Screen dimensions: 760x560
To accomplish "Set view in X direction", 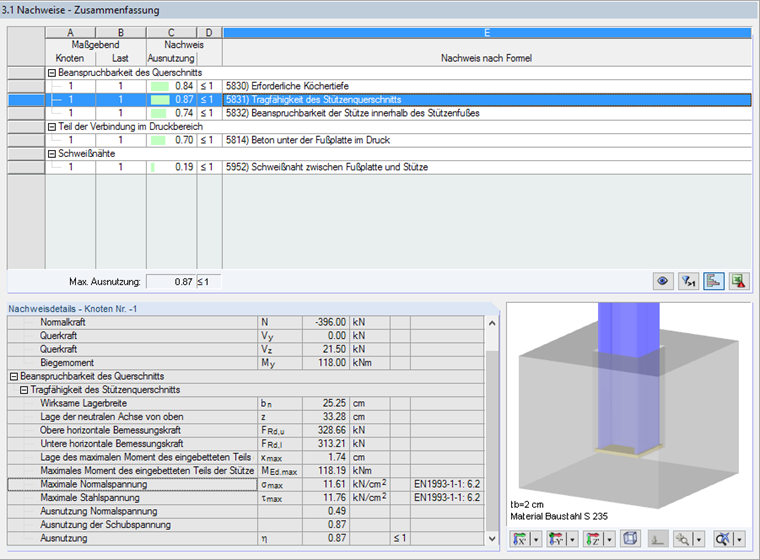I will (520, 539).
